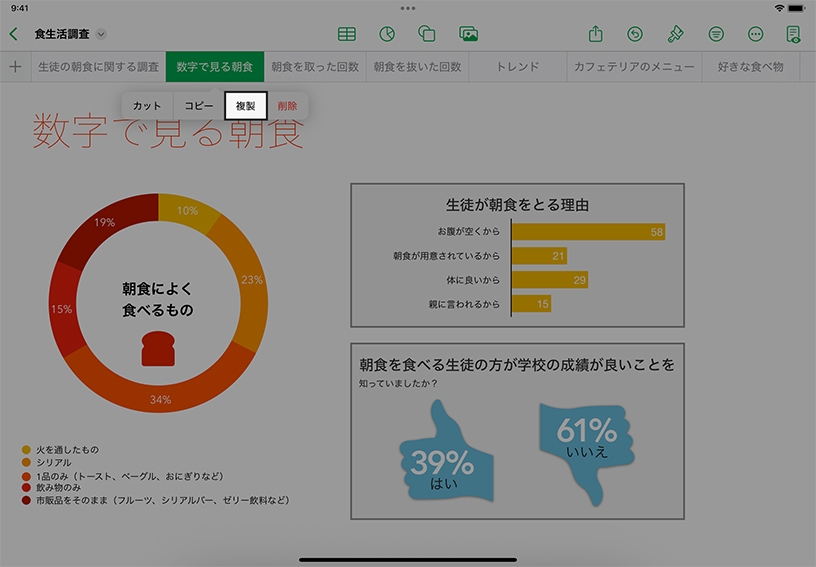
Task: Open the insert media image icon
Action: [x=468, y=34]
